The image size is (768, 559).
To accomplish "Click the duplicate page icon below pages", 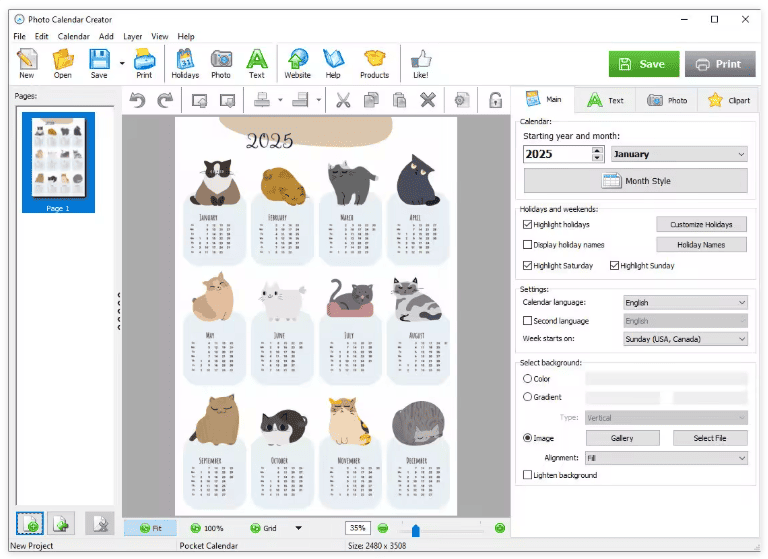I will coord(60,523).
